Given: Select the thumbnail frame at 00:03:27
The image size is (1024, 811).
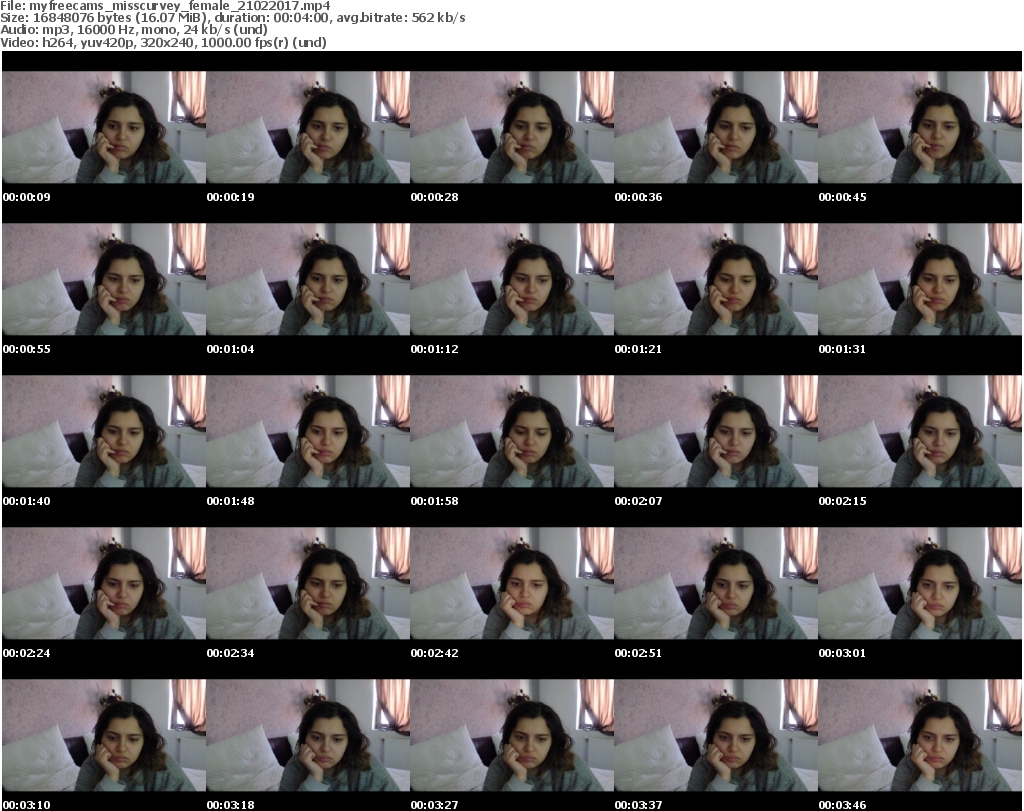Looking at the screenshot, I should click(x=512, y=736).
